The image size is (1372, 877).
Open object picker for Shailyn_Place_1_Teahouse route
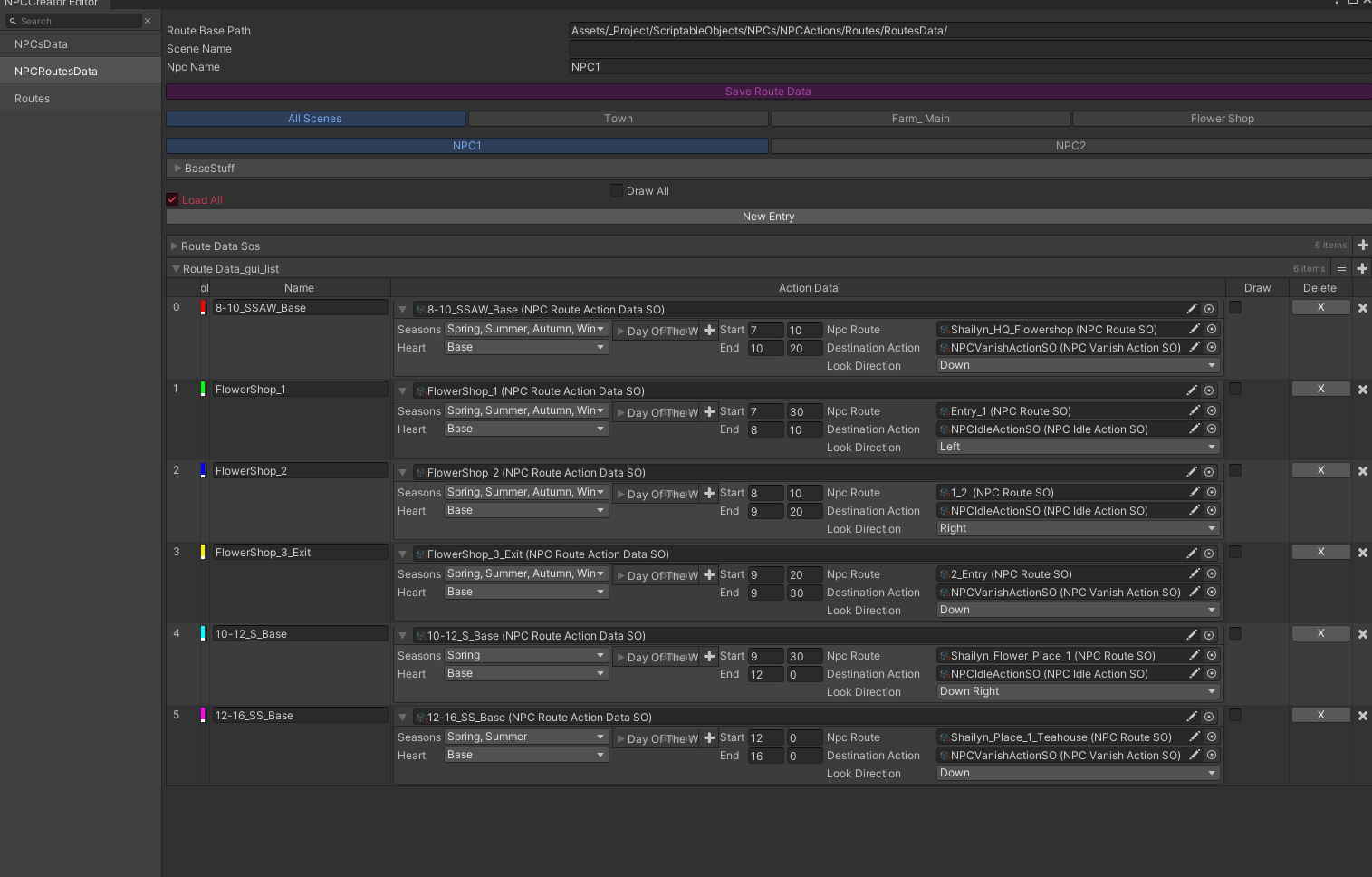[x=1212, y=737]
